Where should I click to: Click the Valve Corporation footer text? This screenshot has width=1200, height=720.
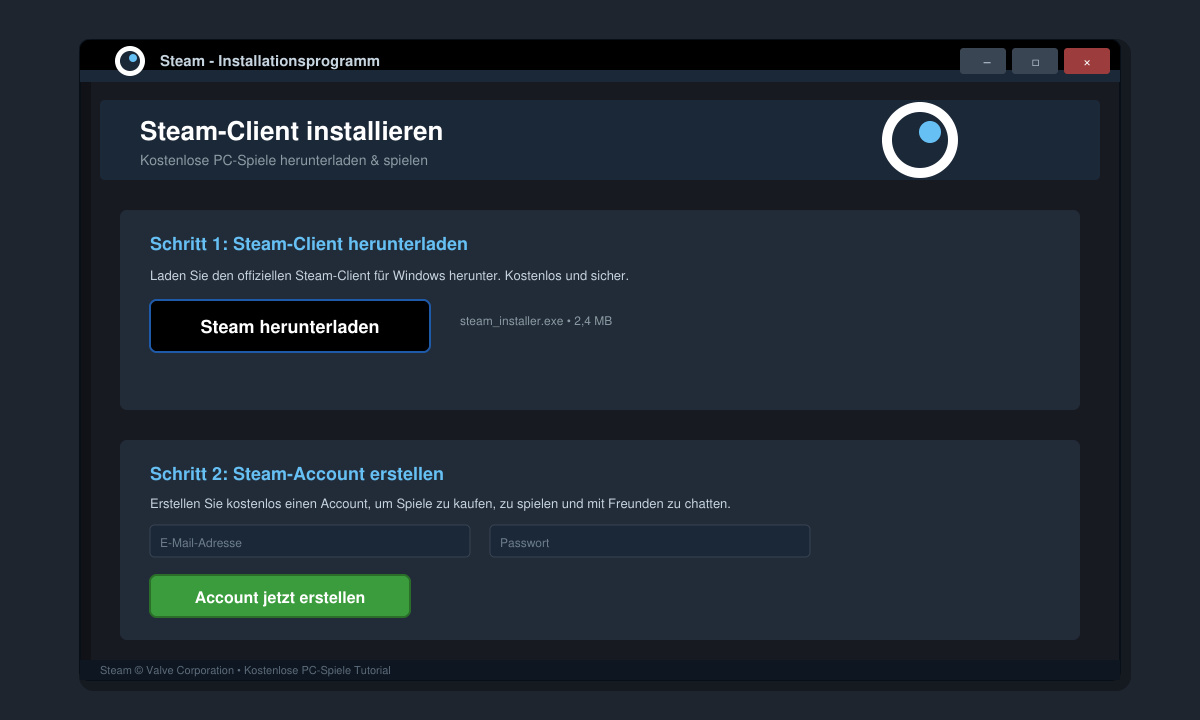tap(245, 670)
